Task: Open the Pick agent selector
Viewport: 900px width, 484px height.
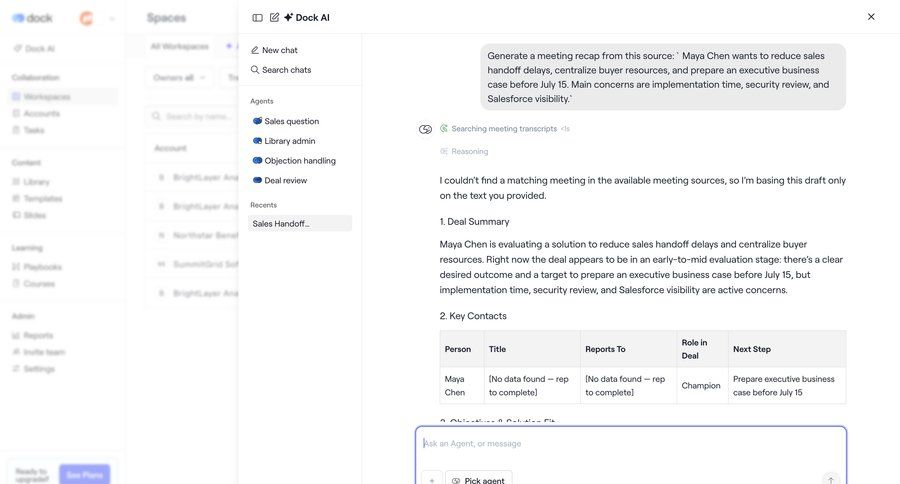Action: (x=479, y=480)
